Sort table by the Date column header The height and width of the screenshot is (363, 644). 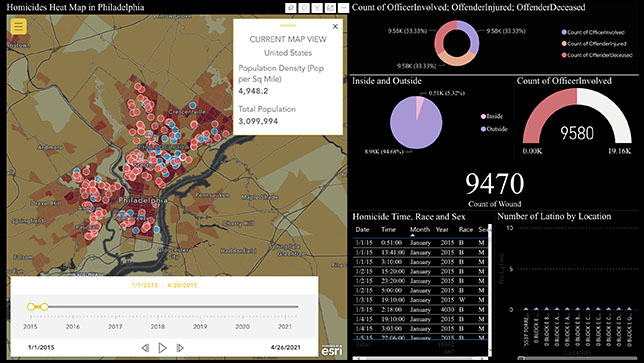coord(362,230)
